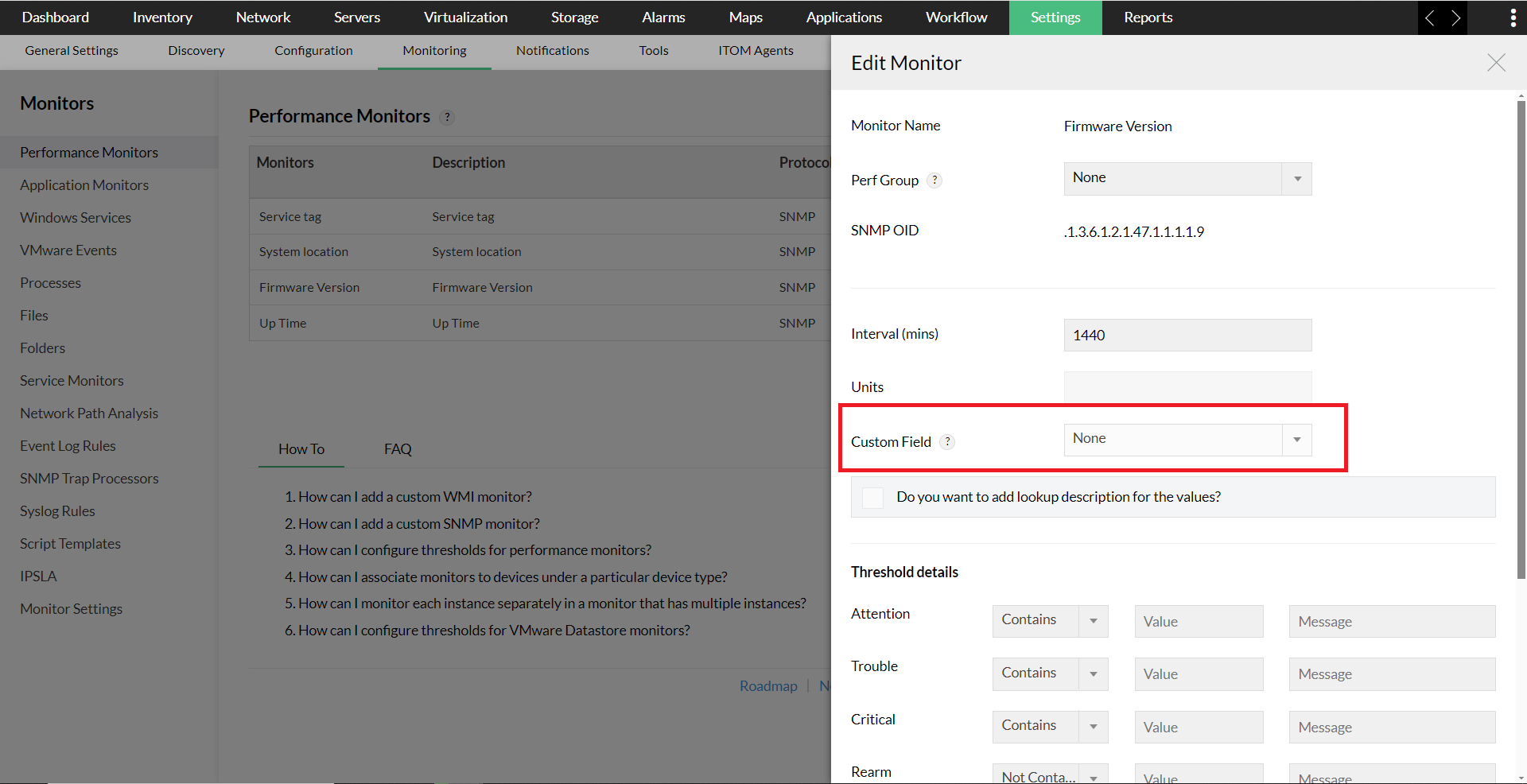Open the Perf Group help tooltip
The height and width of the screenshot is (784, 1527).
coord(935,180)
